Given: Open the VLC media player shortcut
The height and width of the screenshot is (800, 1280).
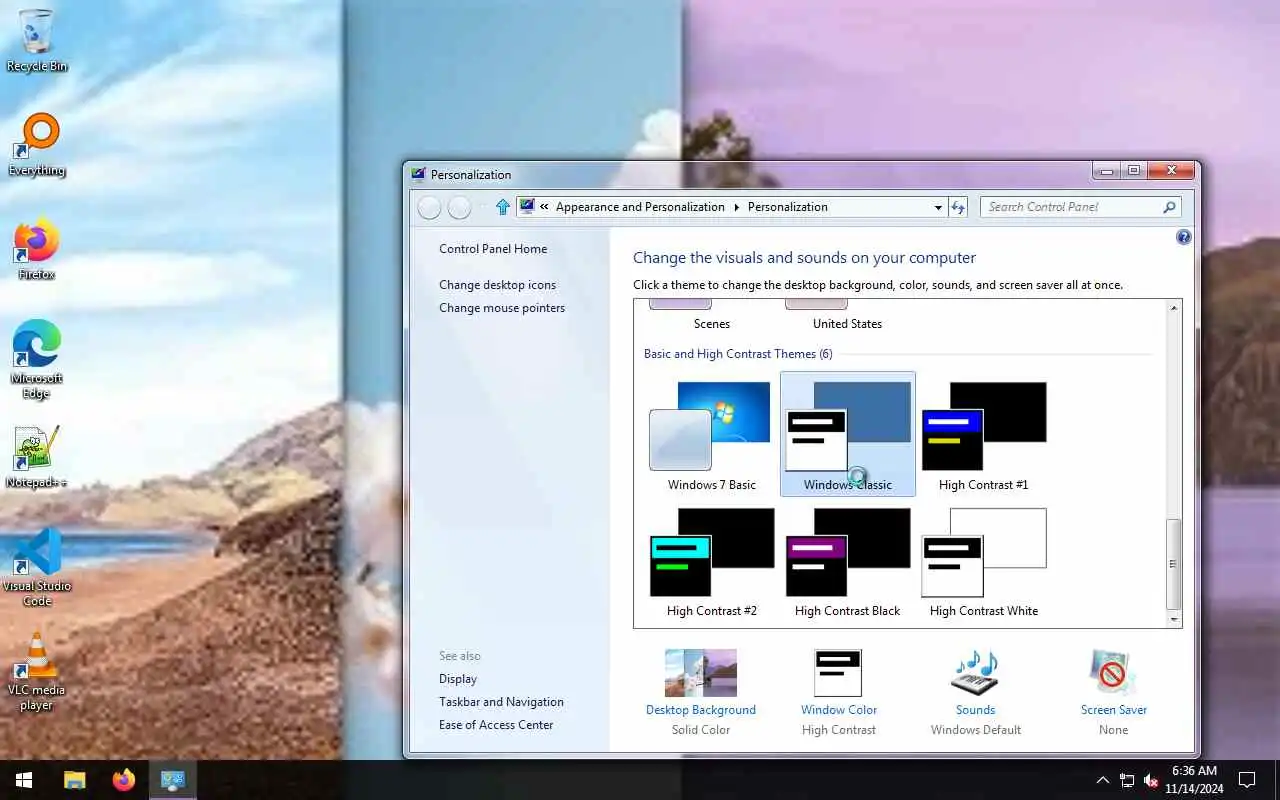Looking at the screenshot, I should point(37,671).
